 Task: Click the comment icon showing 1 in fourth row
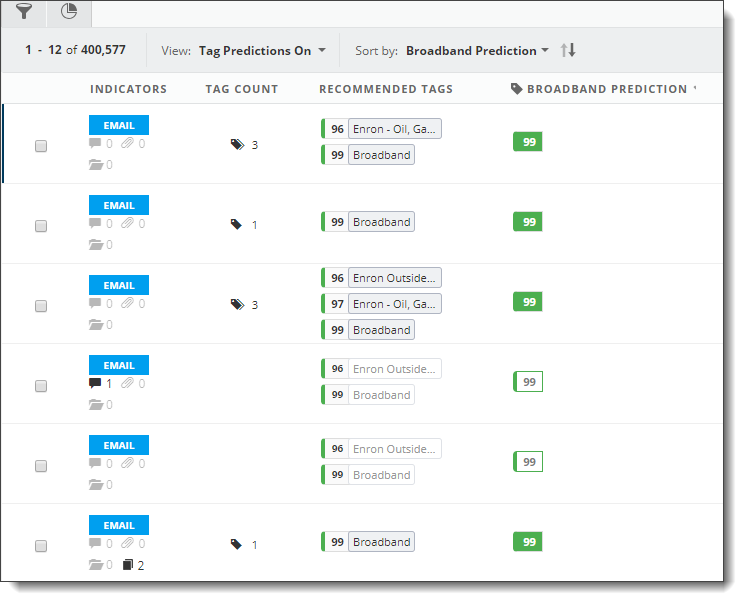tap(95, 383)
